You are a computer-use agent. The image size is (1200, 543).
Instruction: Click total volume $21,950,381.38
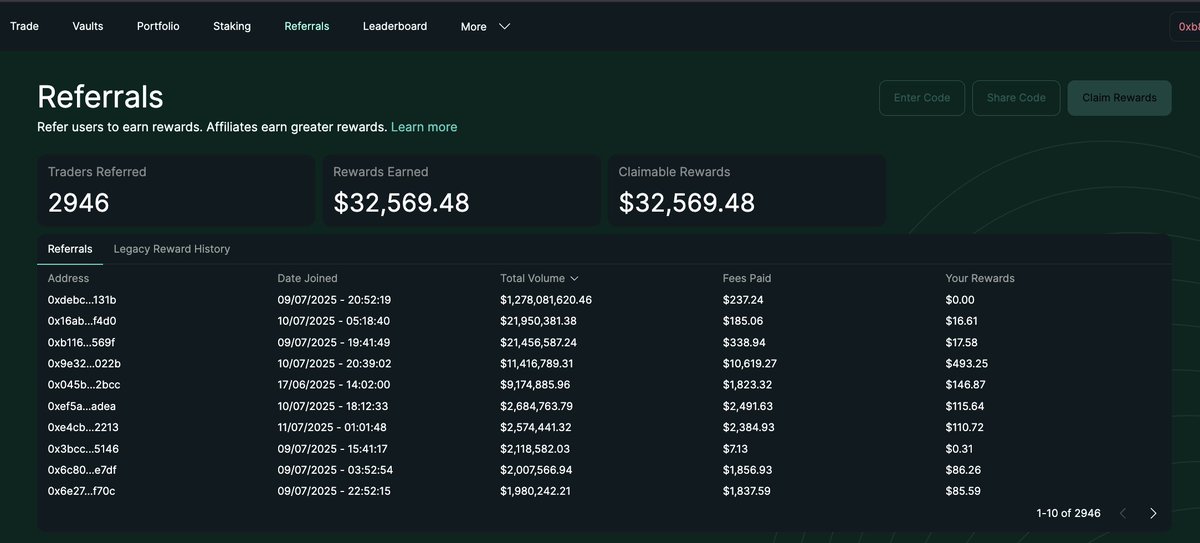(x=538, y=321)
